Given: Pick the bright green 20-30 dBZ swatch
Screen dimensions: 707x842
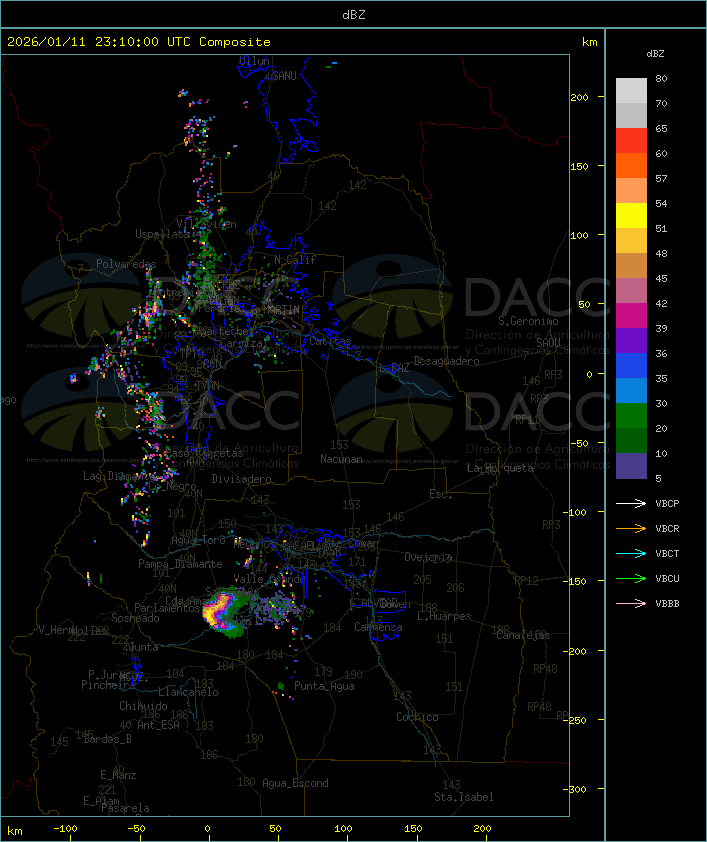Looking at the screenshot, I should pos(631,416).
